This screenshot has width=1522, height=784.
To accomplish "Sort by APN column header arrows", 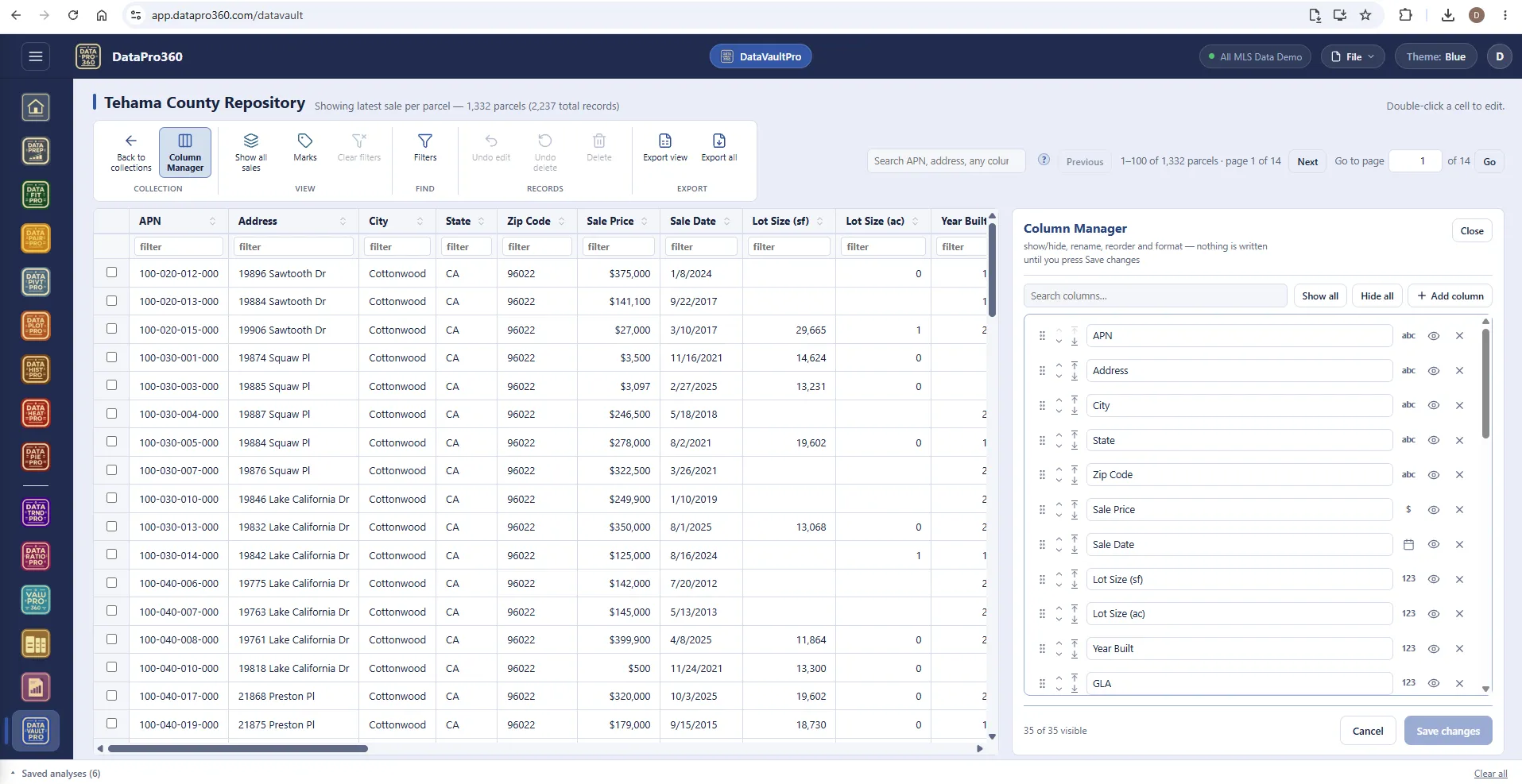I will pyautogui.click(x=212, y=222).
